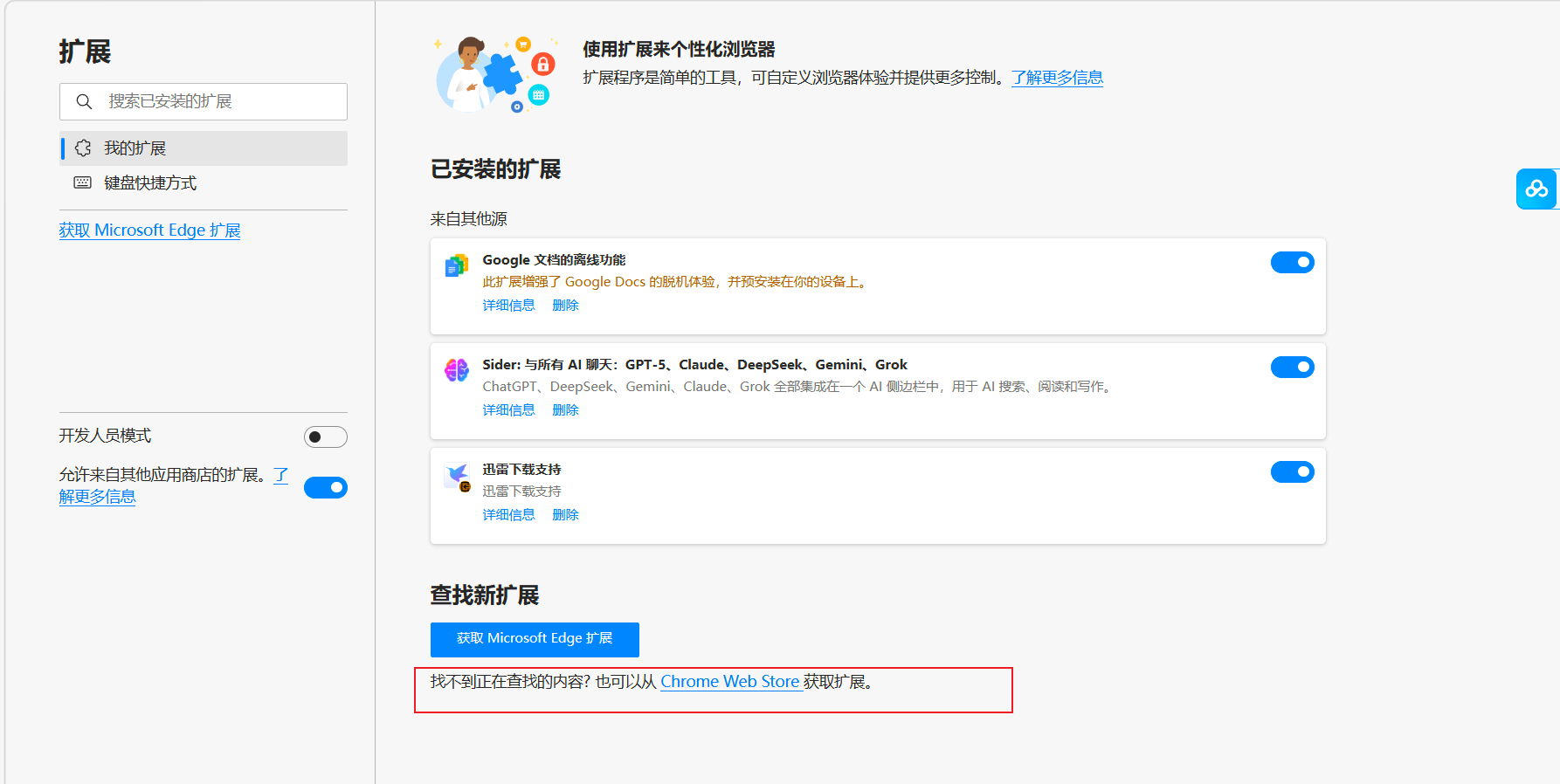Click the Sider brain extension icon

click(x=457, y=370)
